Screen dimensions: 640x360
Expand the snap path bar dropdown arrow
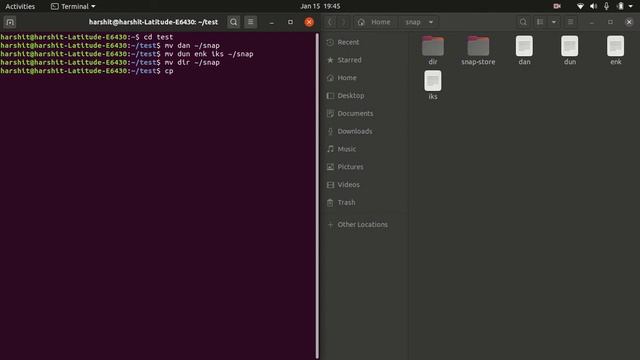(x=431, y=22)
